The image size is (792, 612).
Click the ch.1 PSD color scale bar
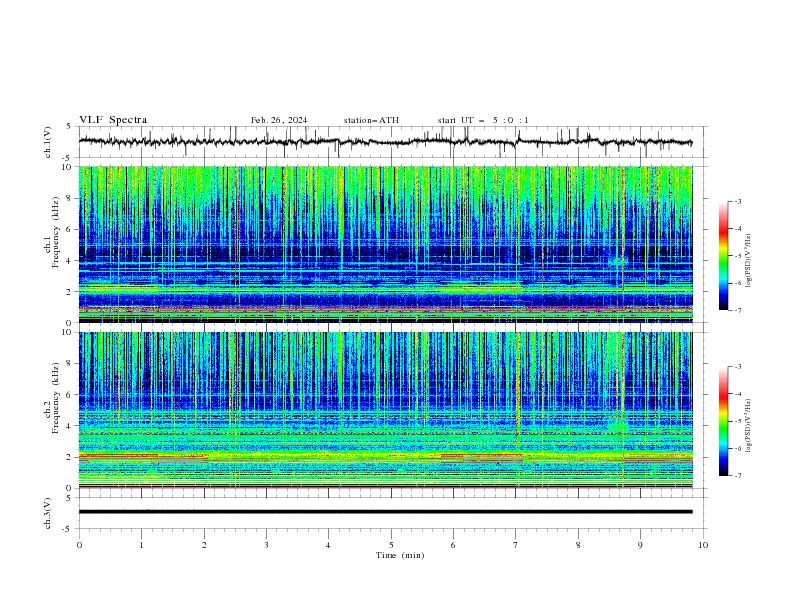(724, 256)
